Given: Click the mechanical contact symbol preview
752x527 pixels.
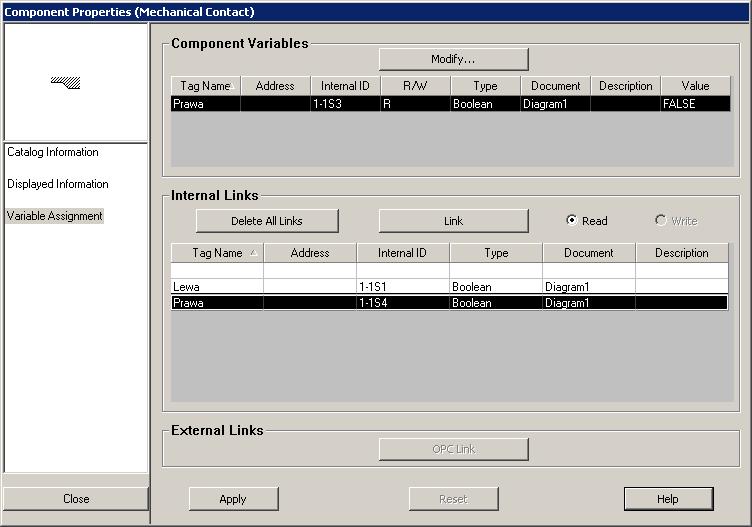Looking at the screenshot, I should 66,82.
